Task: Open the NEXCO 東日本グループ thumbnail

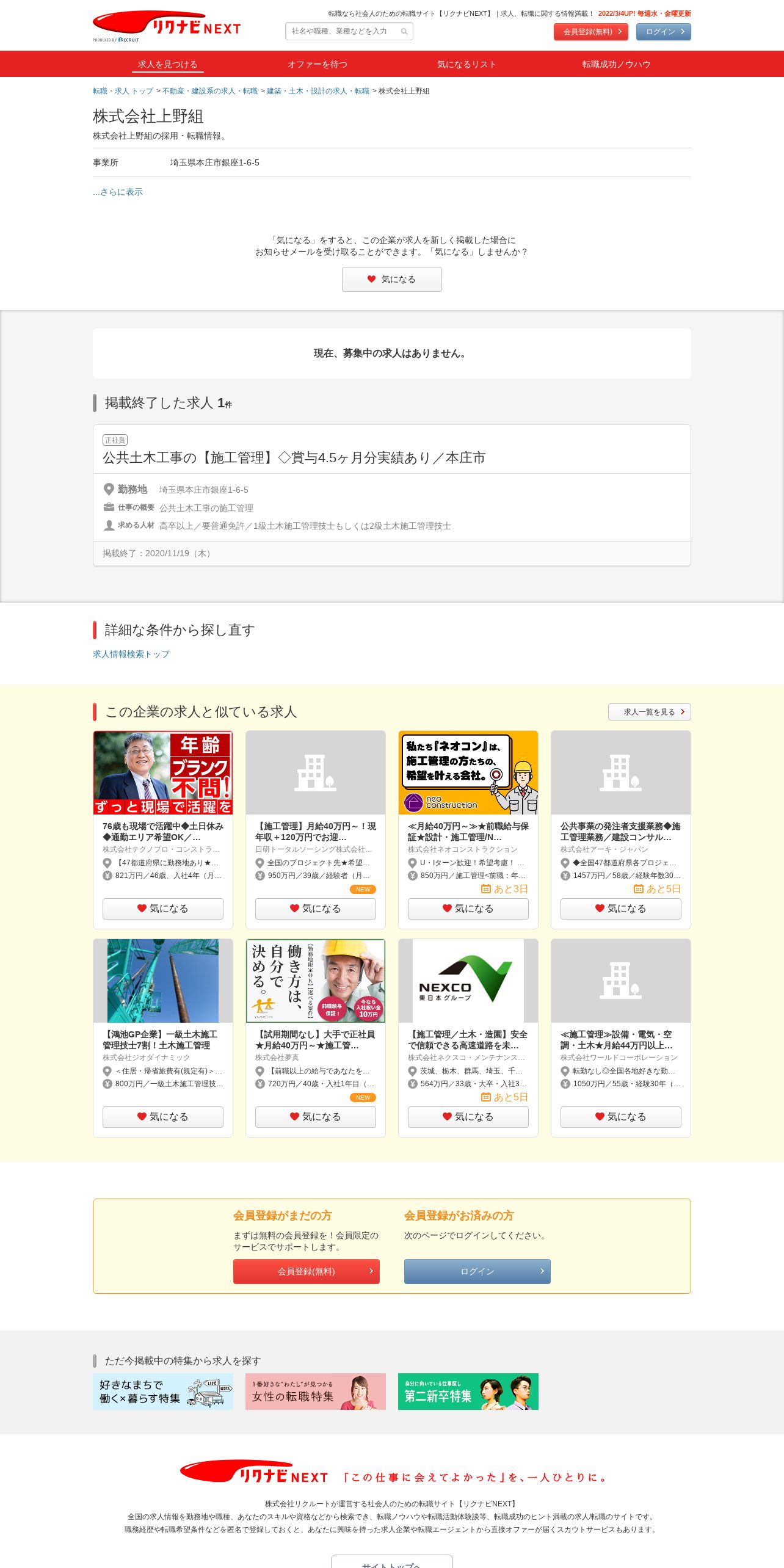Action: point(468,981)
